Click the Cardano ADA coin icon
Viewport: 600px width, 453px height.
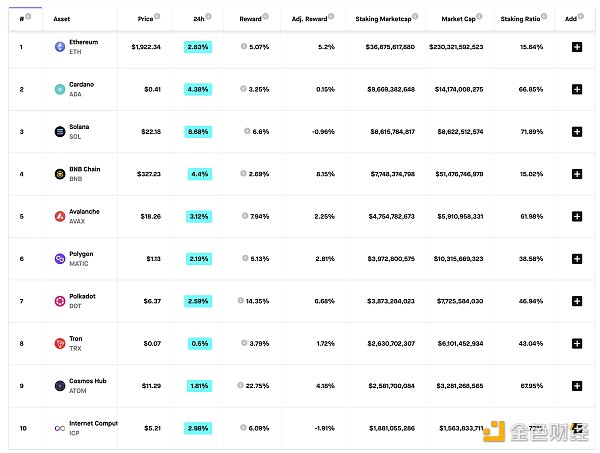click(x=60, y=89)
